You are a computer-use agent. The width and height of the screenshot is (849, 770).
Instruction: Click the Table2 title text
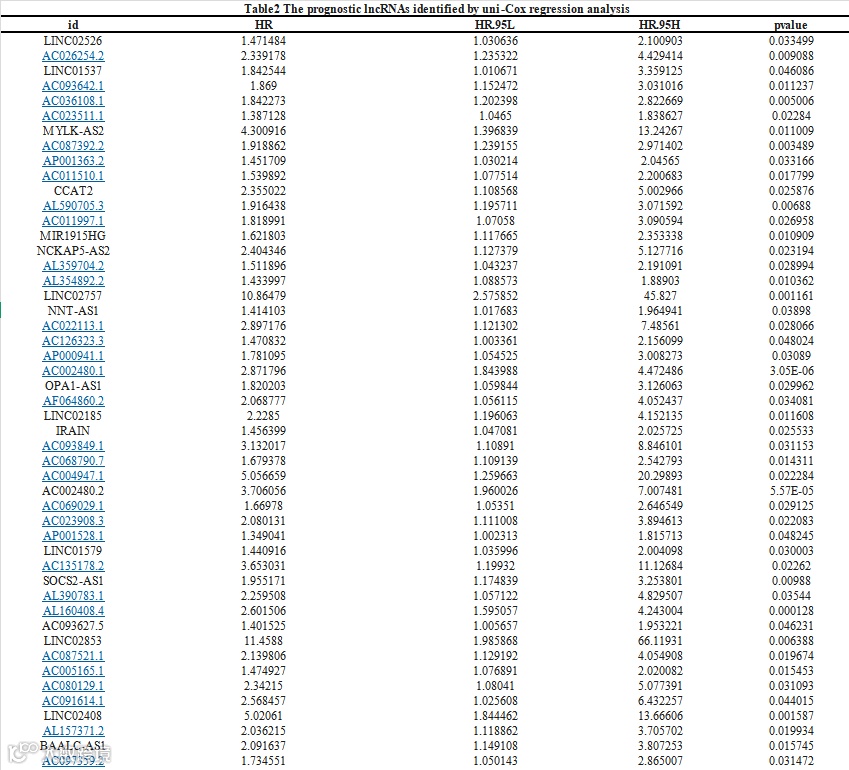pyautogui.click(x=436, y=9)
